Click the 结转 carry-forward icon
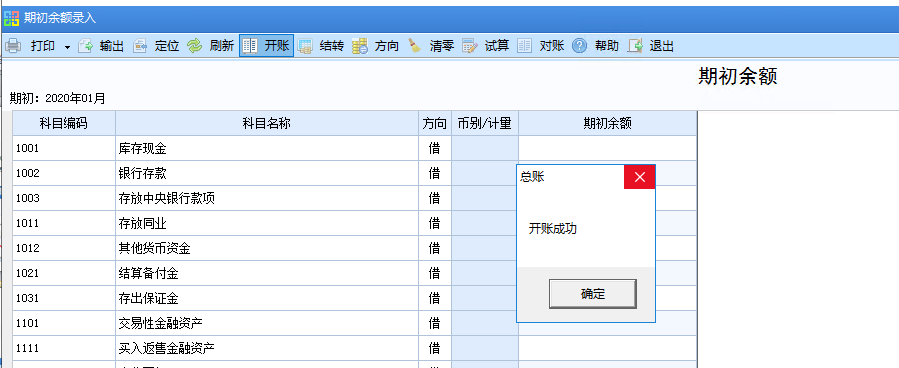899x368 pixels. 304,46
